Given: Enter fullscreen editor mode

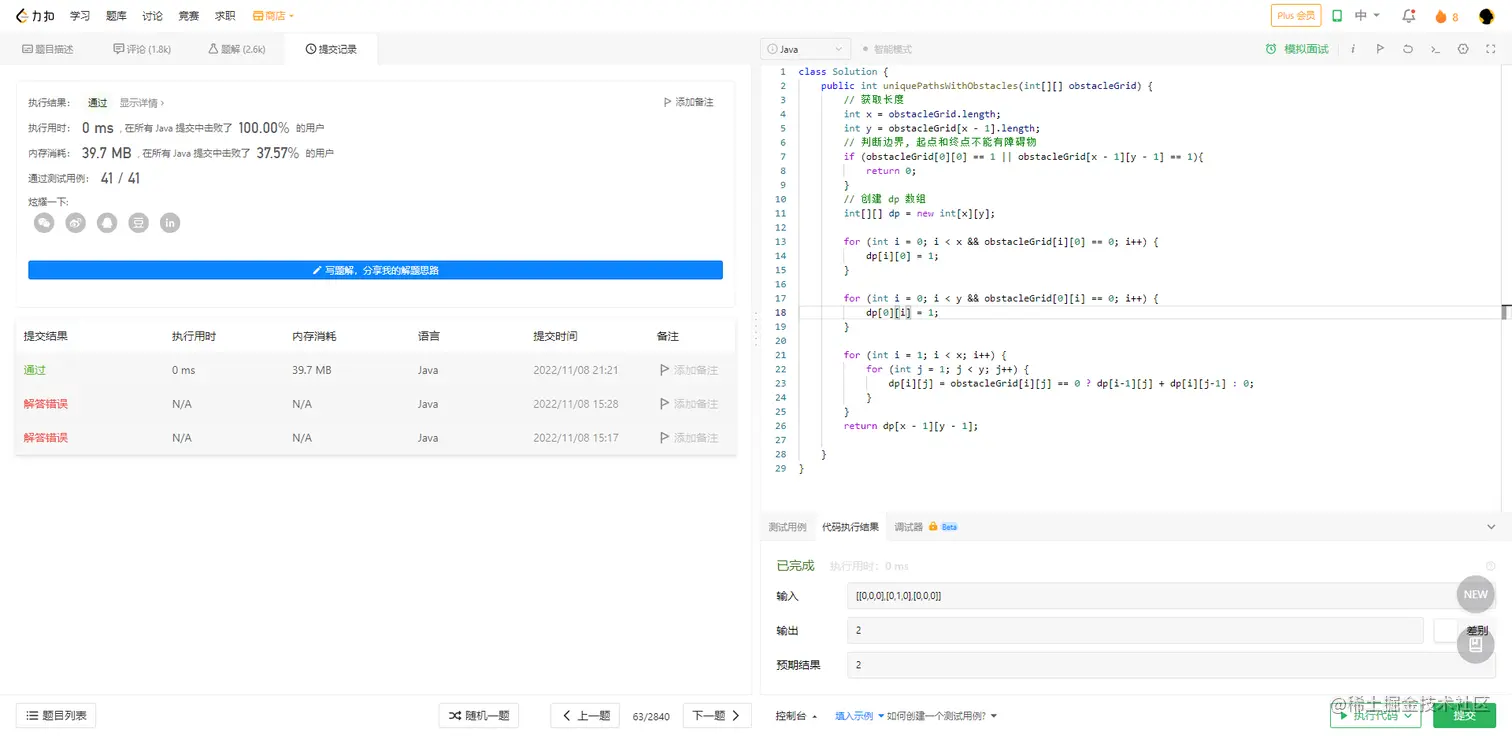Looking at the screenshot, I should click(1490, 49).
